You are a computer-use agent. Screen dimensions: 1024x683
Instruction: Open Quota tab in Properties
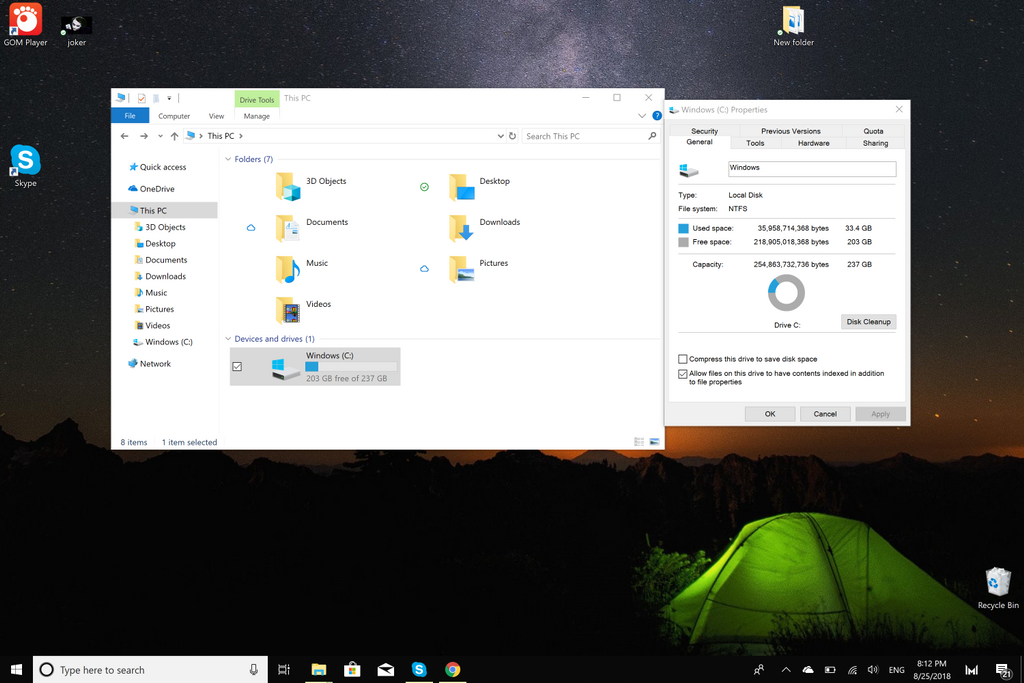(873, 131)
